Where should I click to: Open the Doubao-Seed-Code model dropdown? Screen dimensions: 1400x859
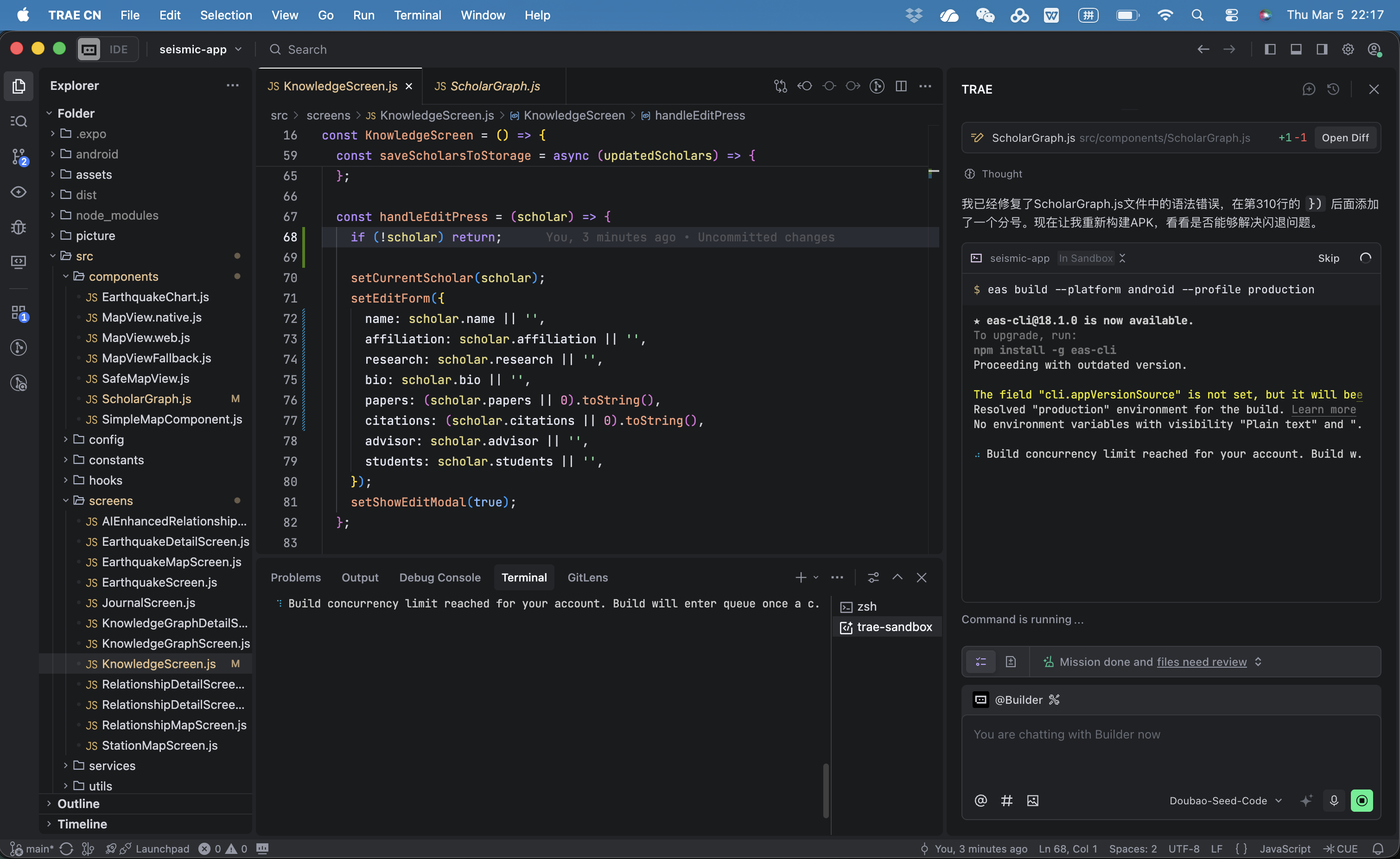pyautogui.click(x=1225, y=801)
